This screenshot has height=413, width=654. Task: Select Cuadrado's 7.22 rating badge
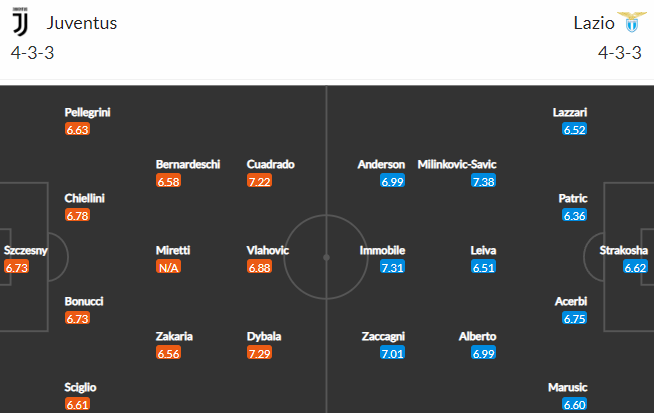pyautogui.click(x=259, y=181)
